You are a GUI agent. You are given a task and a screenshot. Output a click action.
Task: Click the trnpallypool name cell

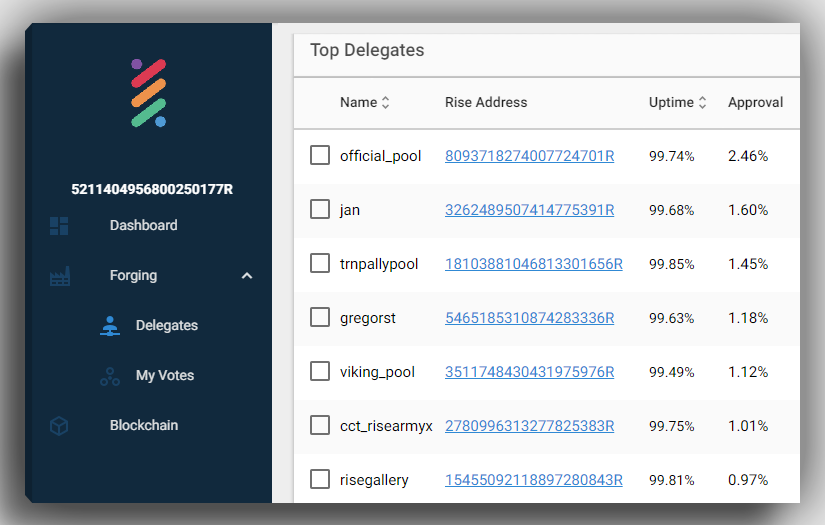coord(379,264)
